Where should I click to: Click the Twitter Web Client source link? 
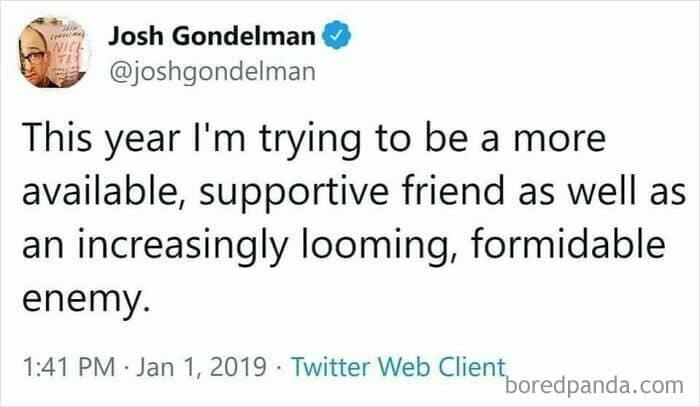point(398,367)
